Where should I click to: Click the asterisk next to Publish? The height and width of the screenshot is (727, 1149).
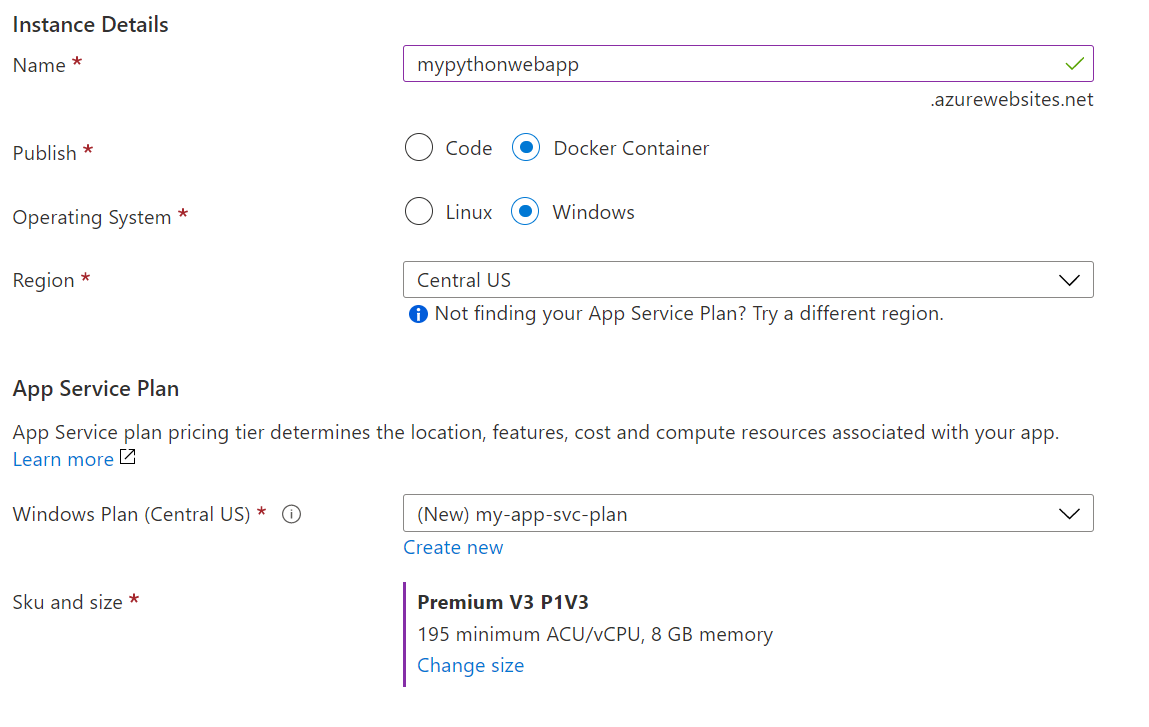pos(90,153)
